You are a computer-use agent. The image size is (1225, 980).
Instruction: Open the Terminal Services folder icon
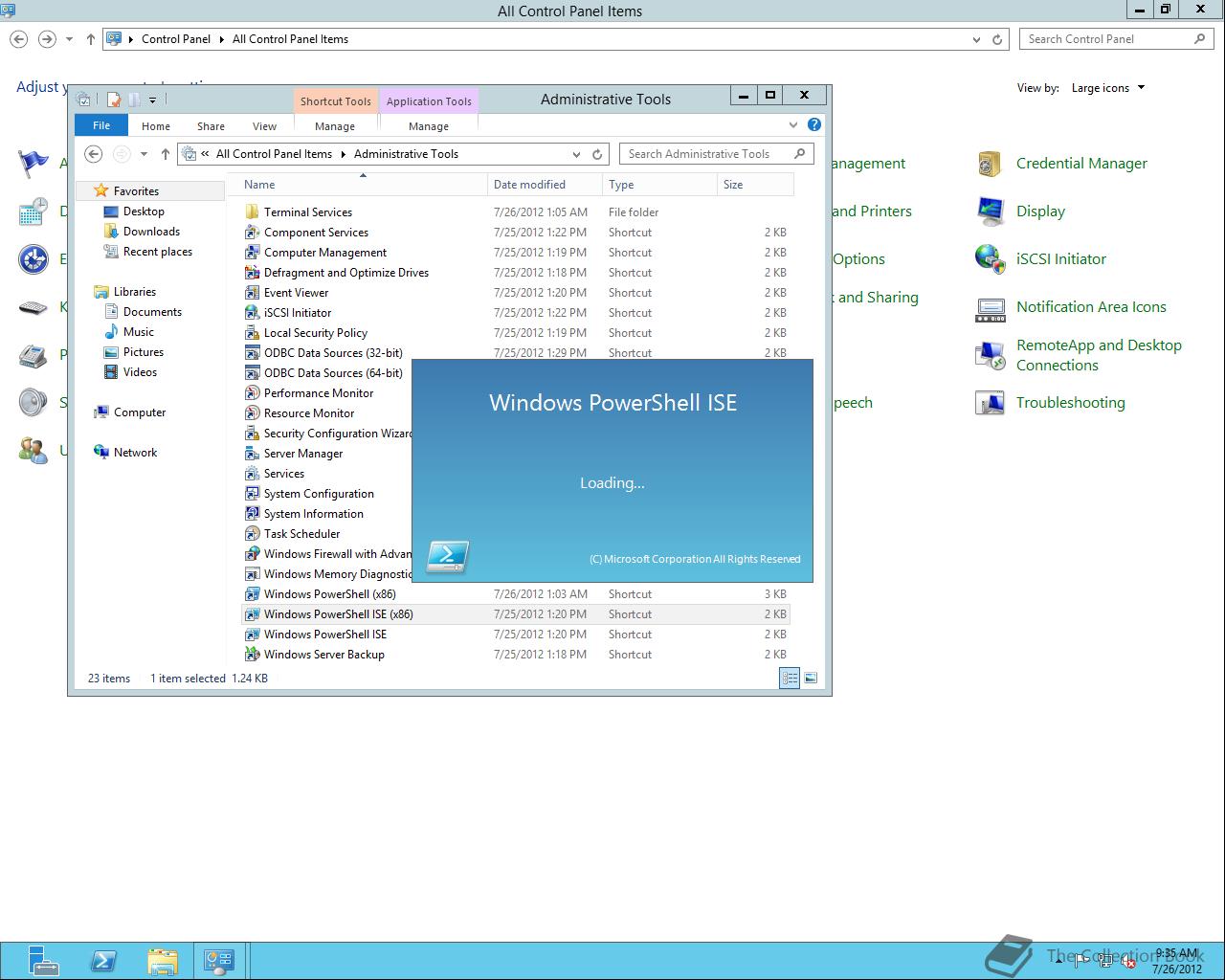click(252, 212)
